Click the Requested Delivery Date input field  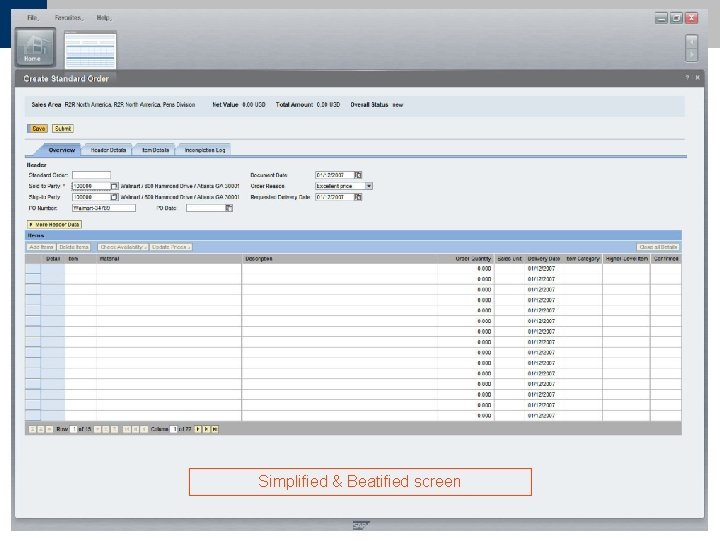[x=335, y=197]
